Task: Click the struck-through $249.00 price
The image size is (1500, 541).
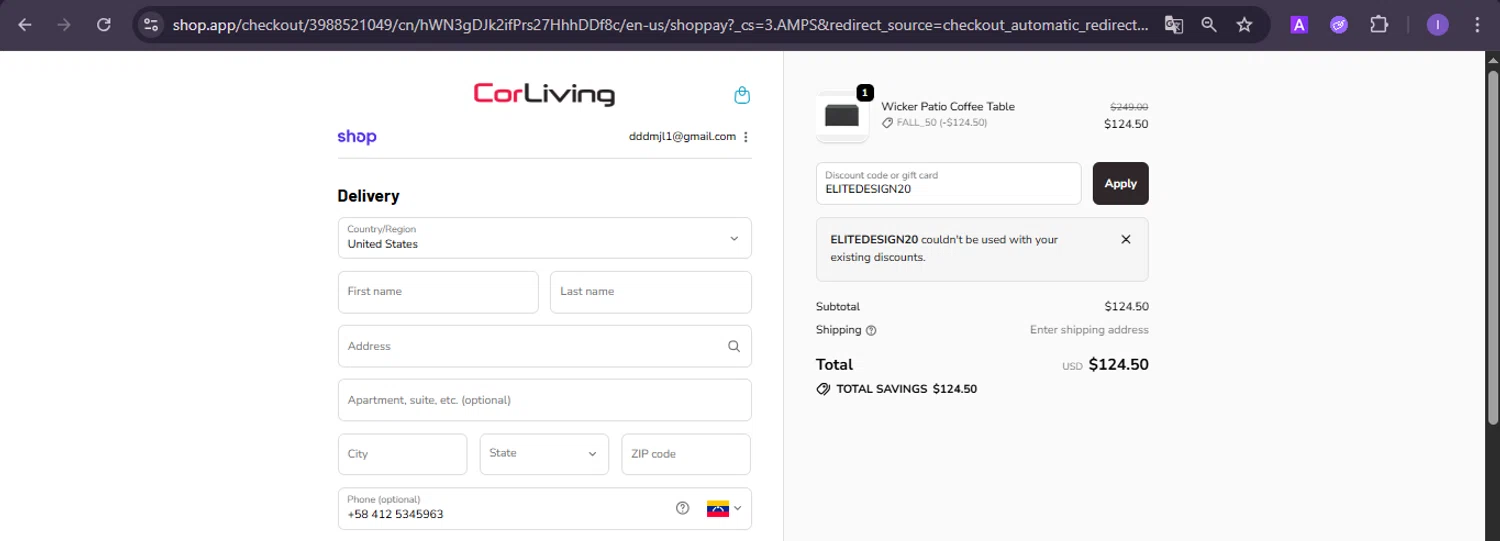Action: pos(1129,107)
